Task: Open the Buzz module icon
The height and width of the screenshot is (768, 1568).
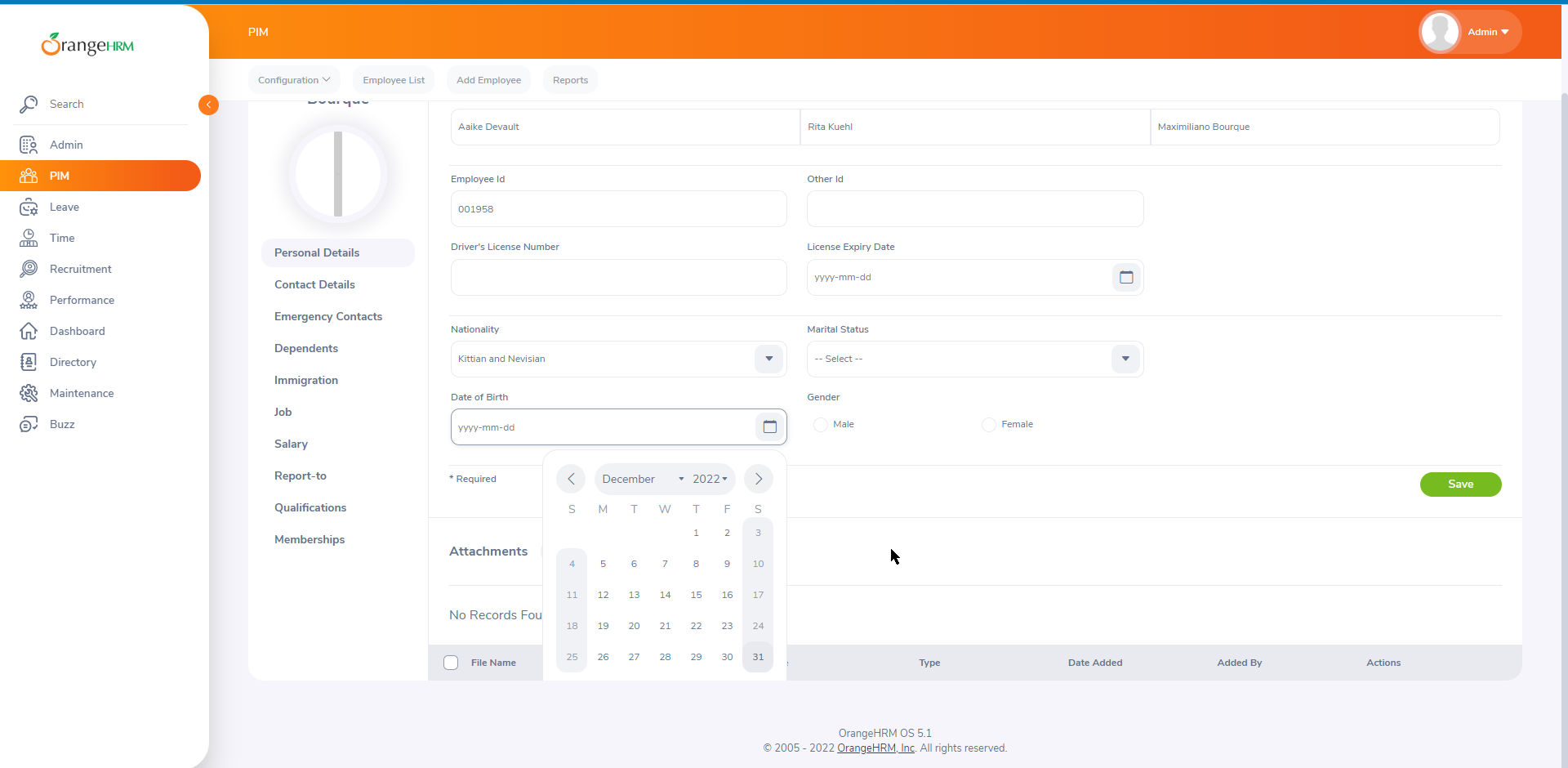Action: tap(29, 424)
